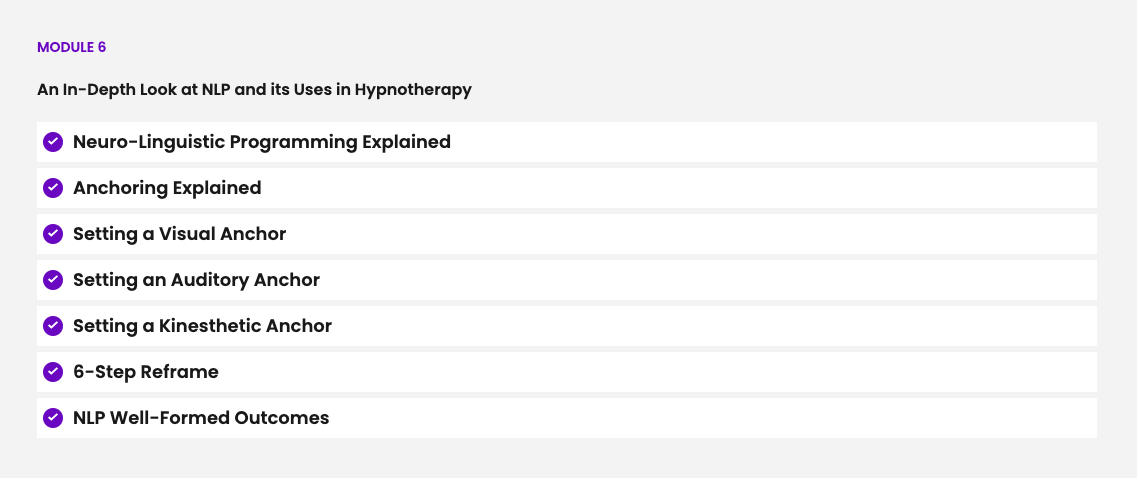Click the checkmark icon for Setting a Kinesthetic Anchor
Image resolution: width=1138 pixels, height=480 pixels.
[53, 326]
